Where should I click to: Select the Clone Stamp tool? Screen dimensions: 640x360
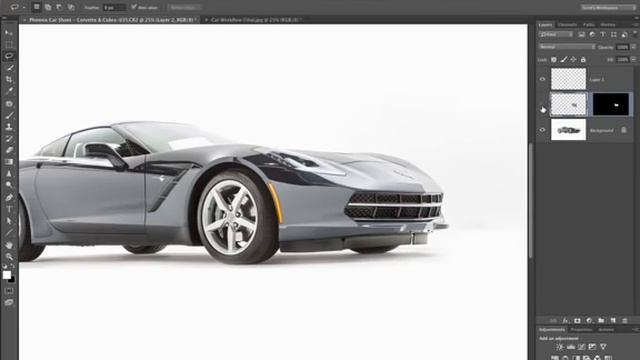coord(9,127)
